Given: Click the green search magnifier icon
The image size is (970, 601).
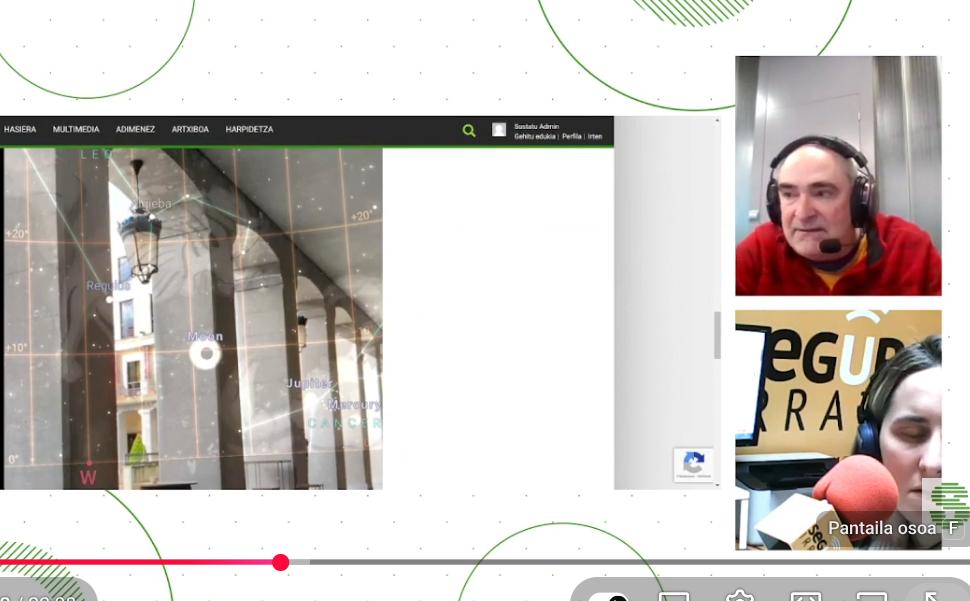Looking at the screenshot, I should coord(469,130).
